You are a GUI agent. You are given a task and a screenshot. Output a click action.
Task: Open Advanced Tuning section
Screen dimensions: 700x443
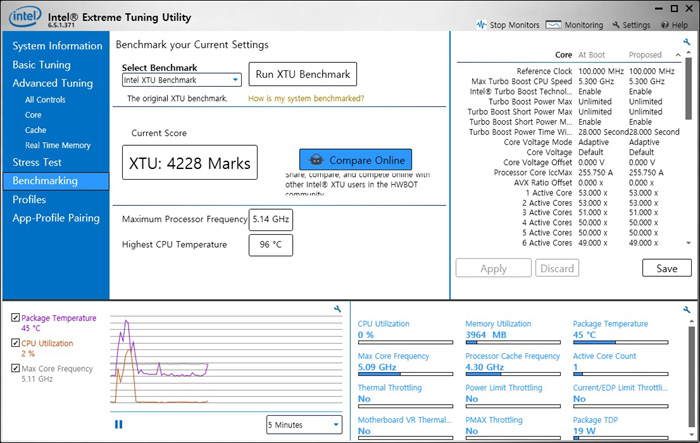coord(53,84)
